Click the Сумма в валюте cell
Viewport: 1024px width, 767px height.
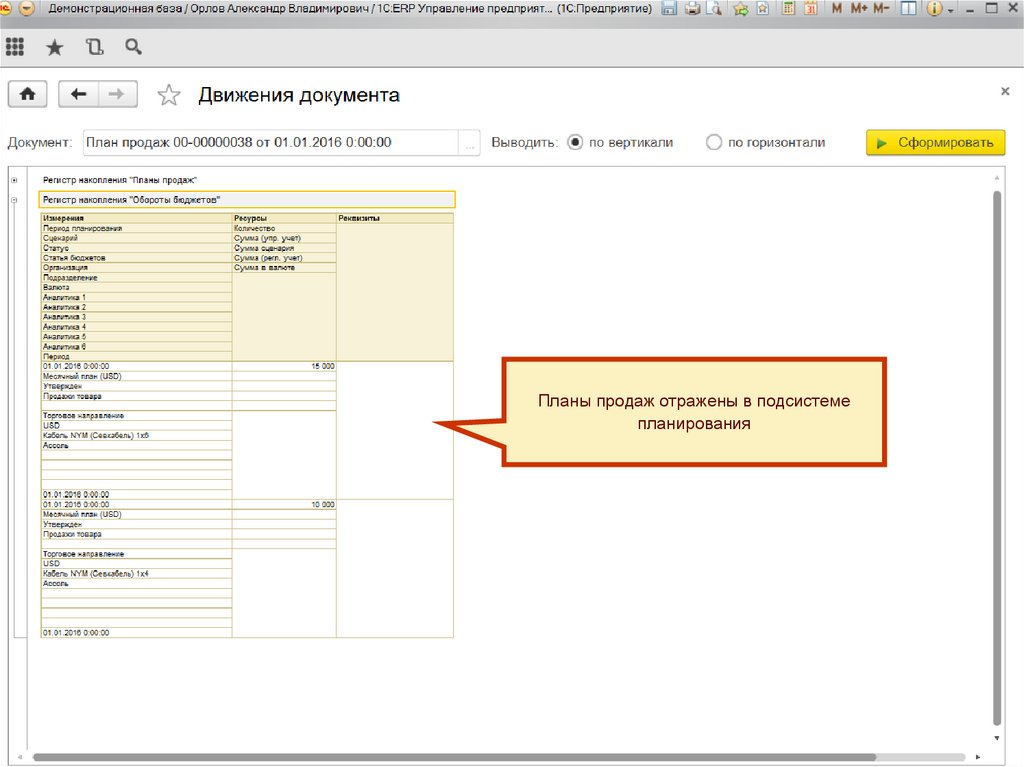284,268
